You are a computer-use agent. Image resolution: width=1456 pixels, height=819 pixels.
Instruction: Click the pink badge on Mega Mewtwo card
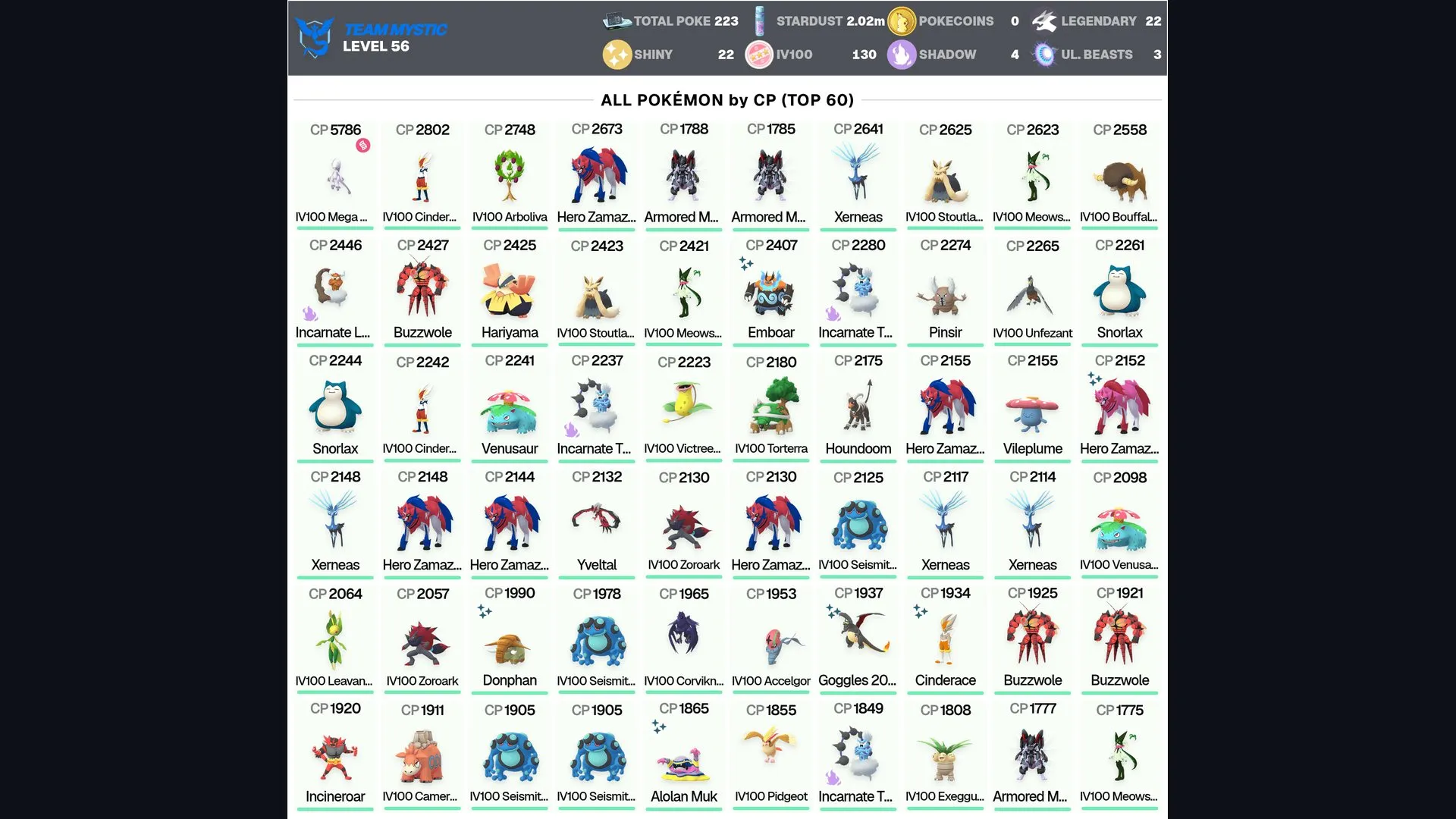[363, 146]
